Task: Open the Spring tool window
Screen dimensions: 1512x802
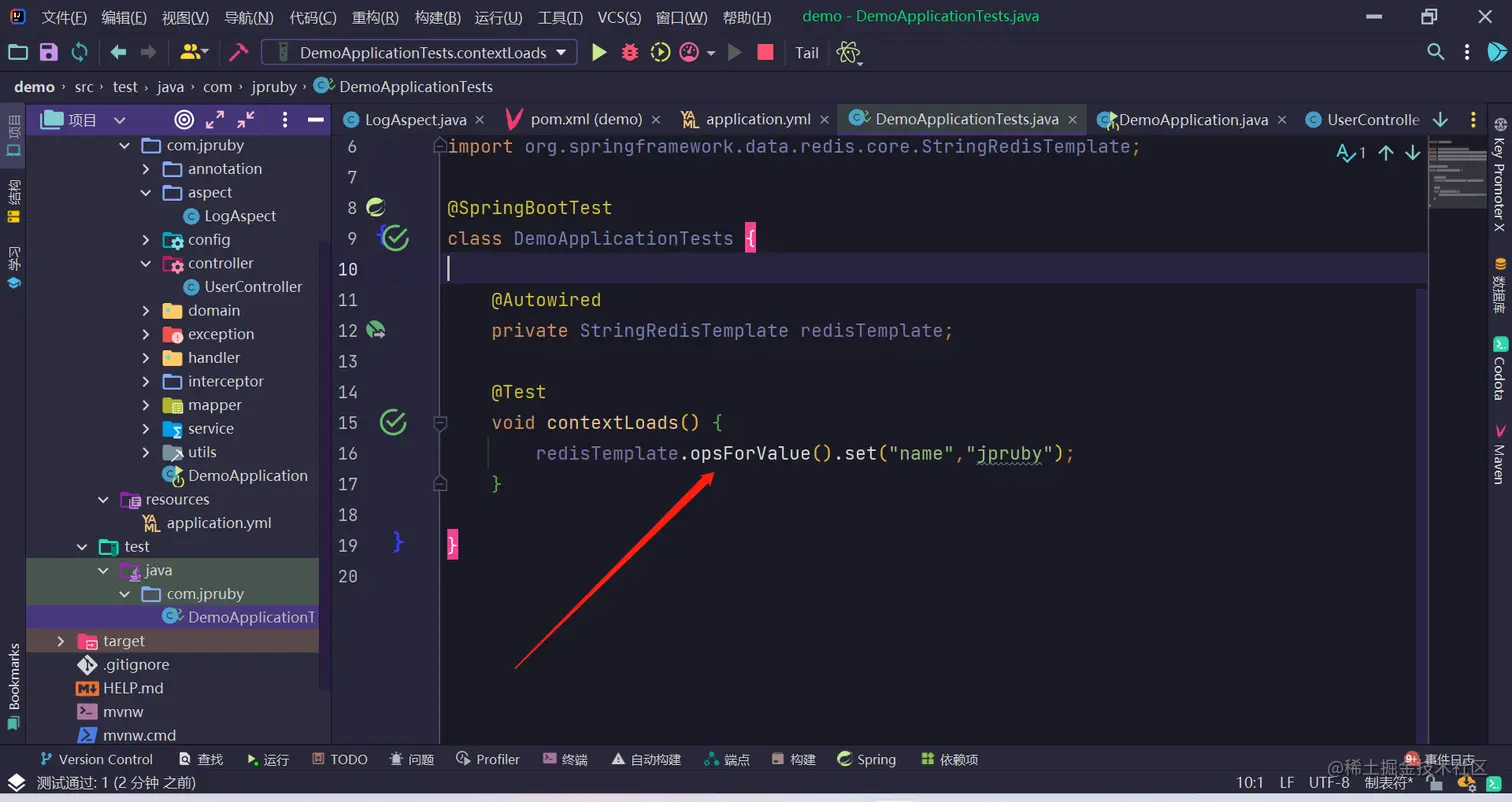Action: [866, 760]
